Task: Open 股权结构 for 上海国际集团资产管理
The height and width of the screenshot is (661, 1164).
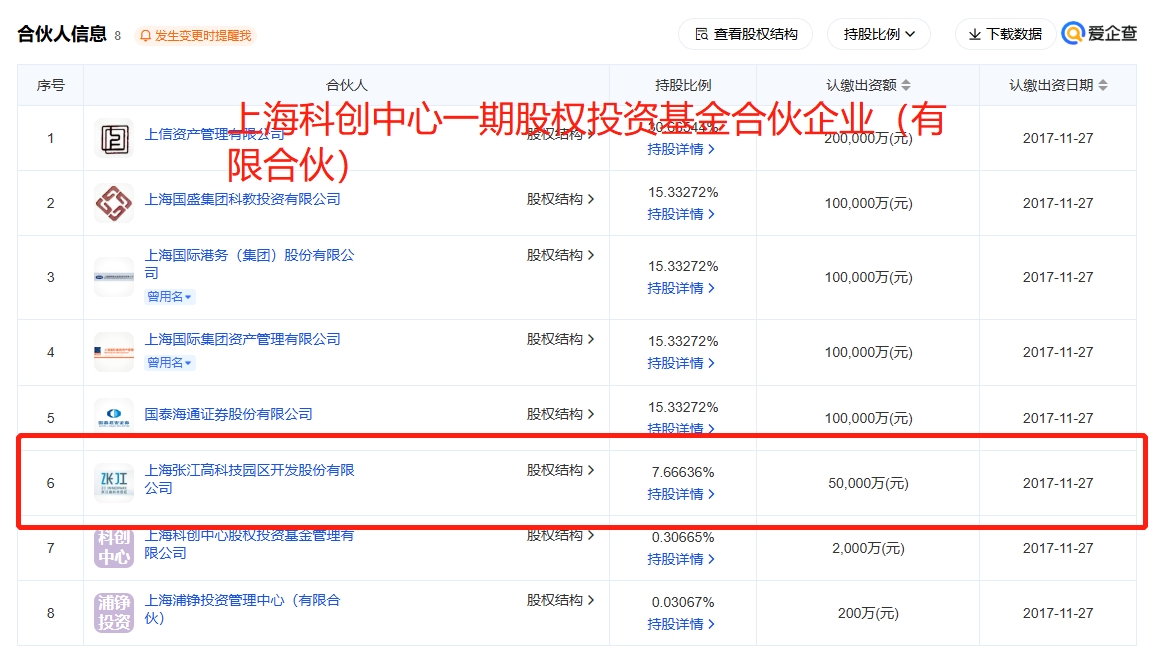Action: point(560,339)
